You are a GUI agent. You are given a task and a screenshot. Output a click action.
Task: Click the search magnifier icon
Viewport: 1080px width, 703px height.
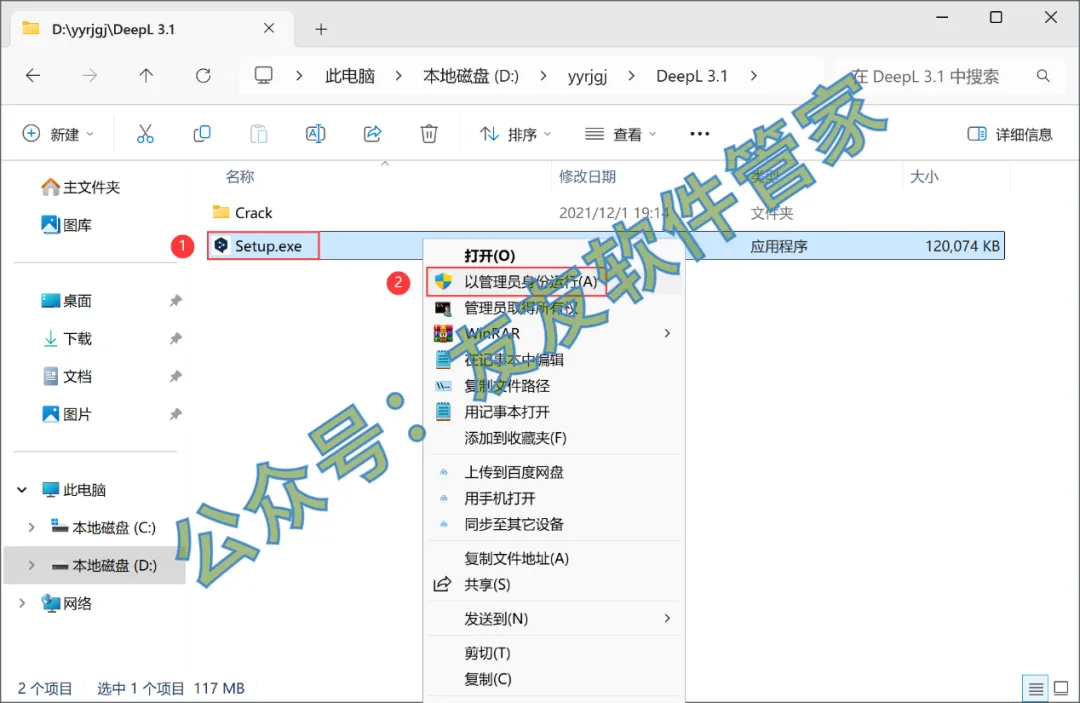click(1043, 76)
